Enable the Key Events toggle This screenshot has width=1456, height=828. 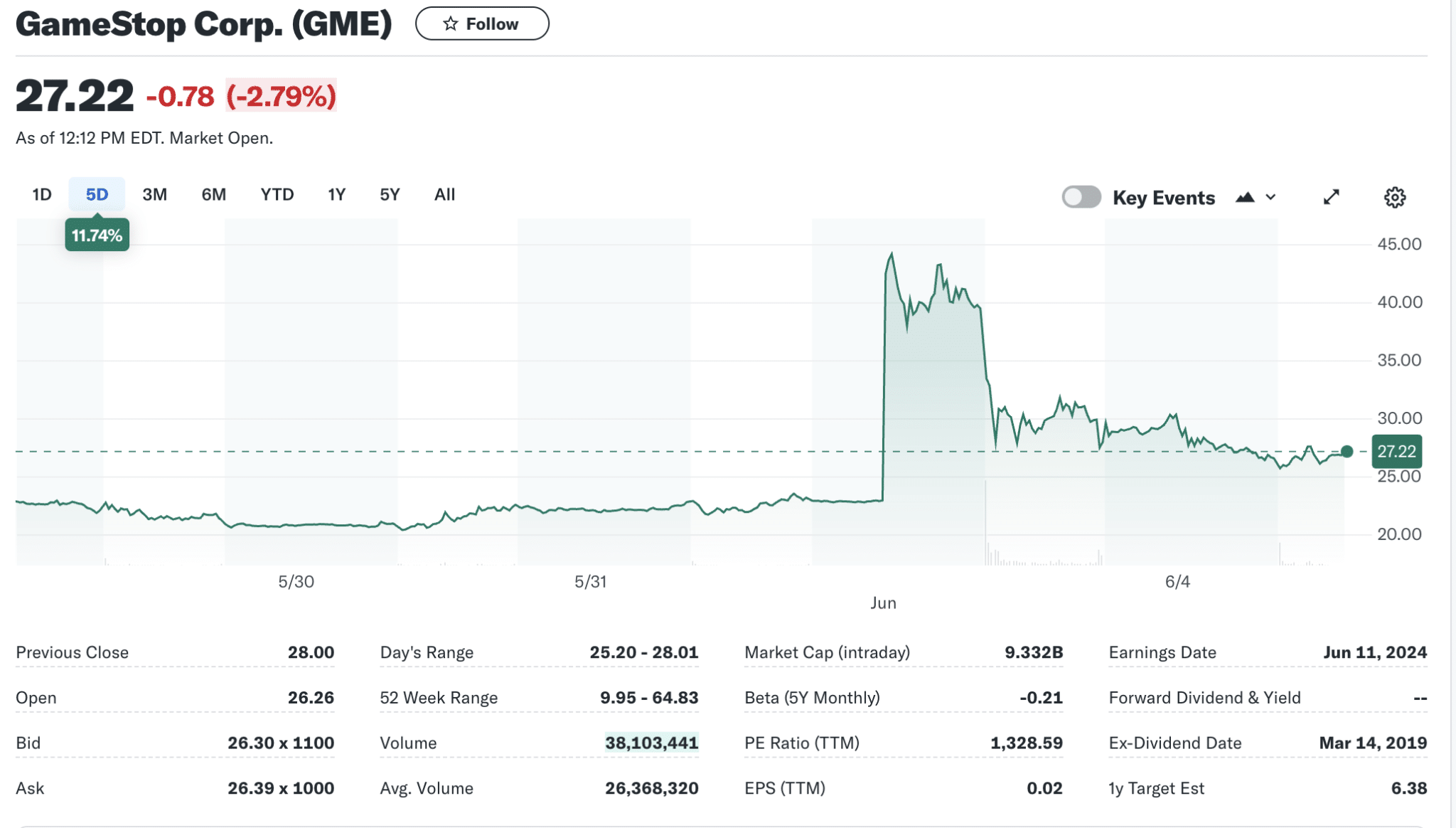1081,197
